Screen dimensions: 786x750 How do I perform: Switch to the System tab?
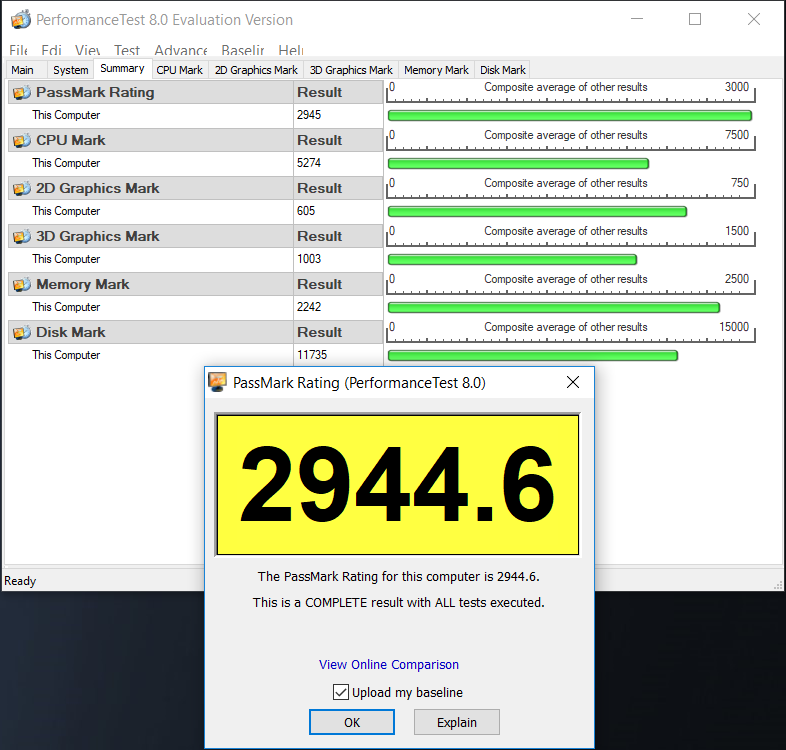(71, 70)
